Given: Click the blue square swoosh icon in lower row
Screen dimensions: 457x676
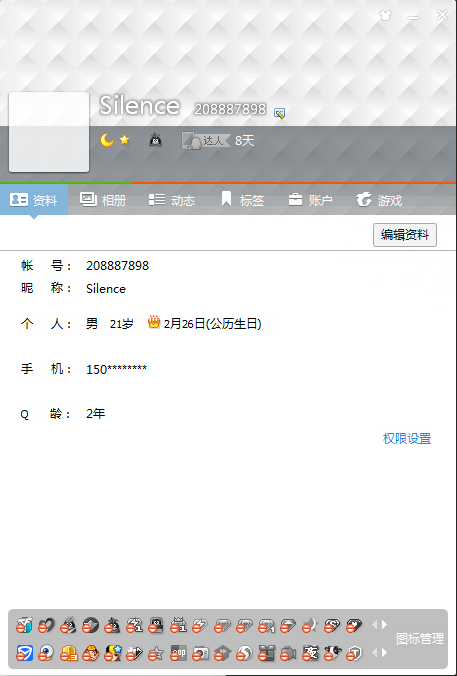Looking at the screenshot, I should (x=24, y=653).
